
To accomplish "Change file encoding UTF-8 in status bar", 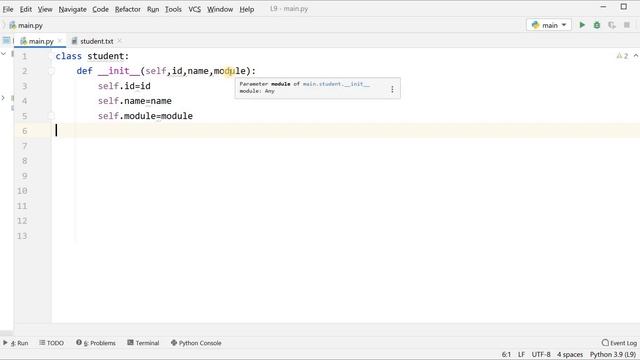I will (x=541, y=354).
